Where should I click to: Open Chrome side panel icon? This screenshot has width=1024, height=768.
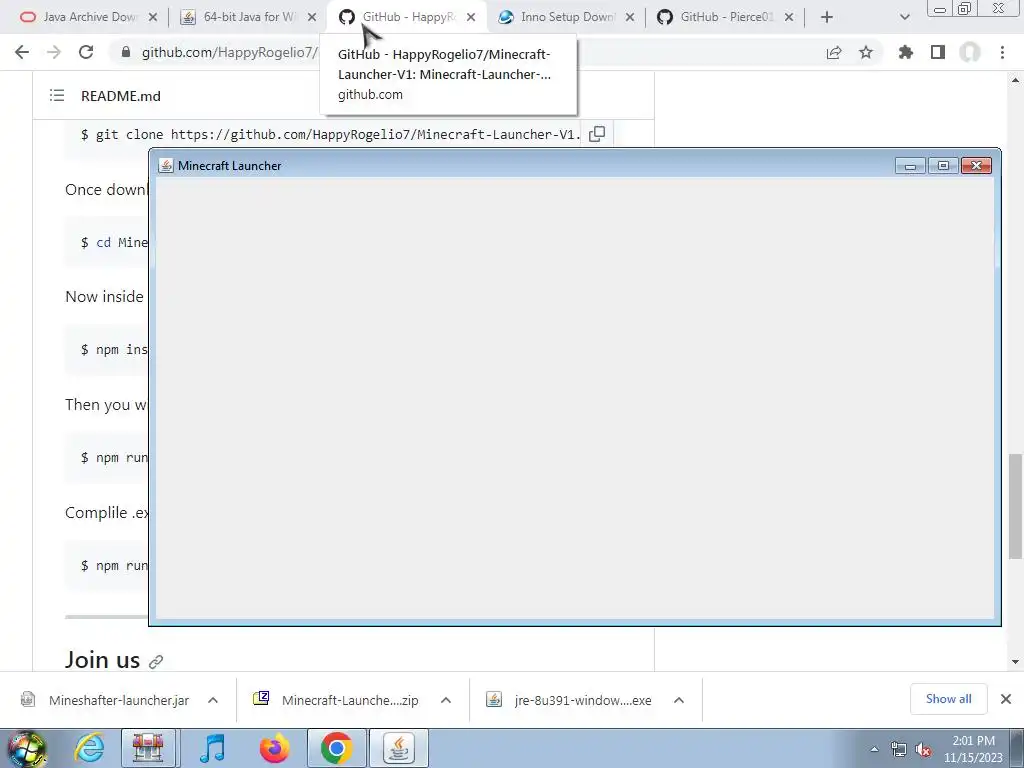point(938,52)
